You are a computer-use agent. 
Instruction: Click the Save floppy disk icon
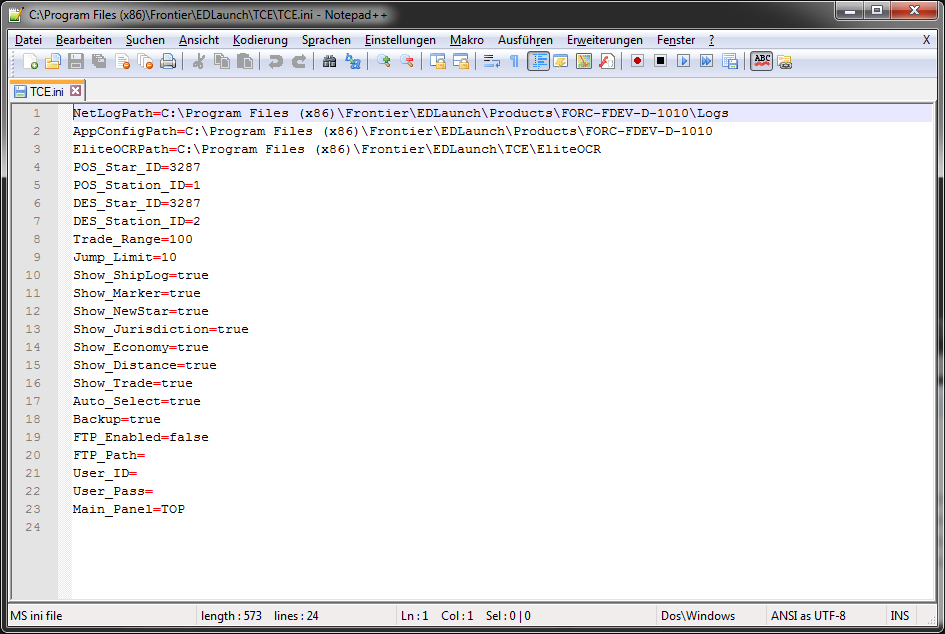coord(76,61)
